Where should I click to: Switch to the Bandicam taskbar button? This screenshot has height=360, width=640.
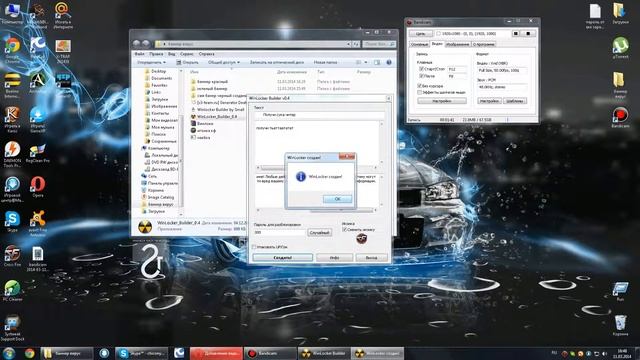[270, 353]
